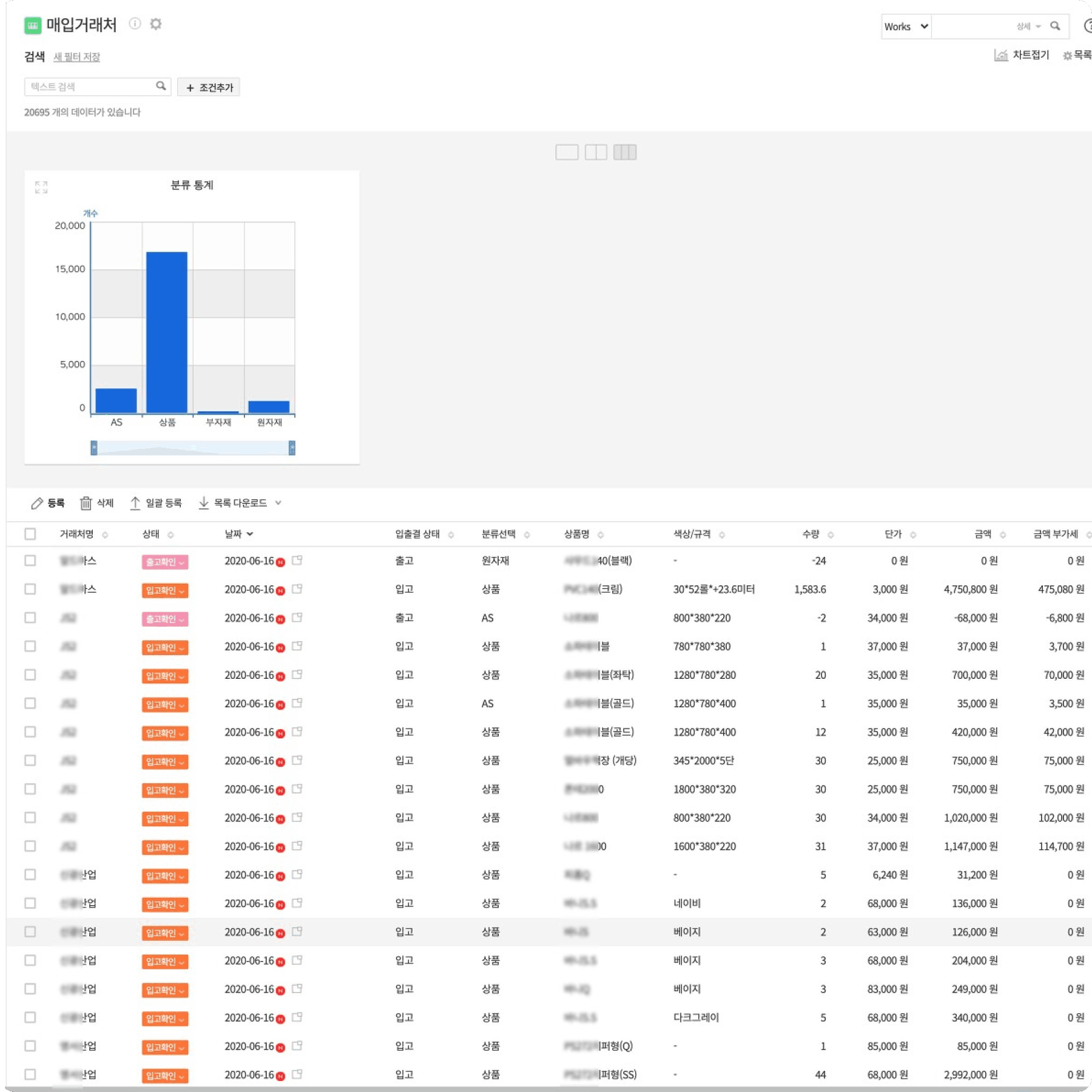Select the two-column chart layout icon

coord(596,152)
